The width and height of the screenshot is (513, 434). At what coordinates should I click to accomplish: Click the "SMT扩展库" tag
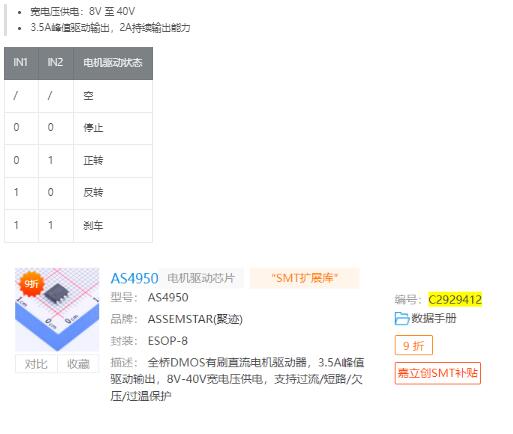click(305, 278)
